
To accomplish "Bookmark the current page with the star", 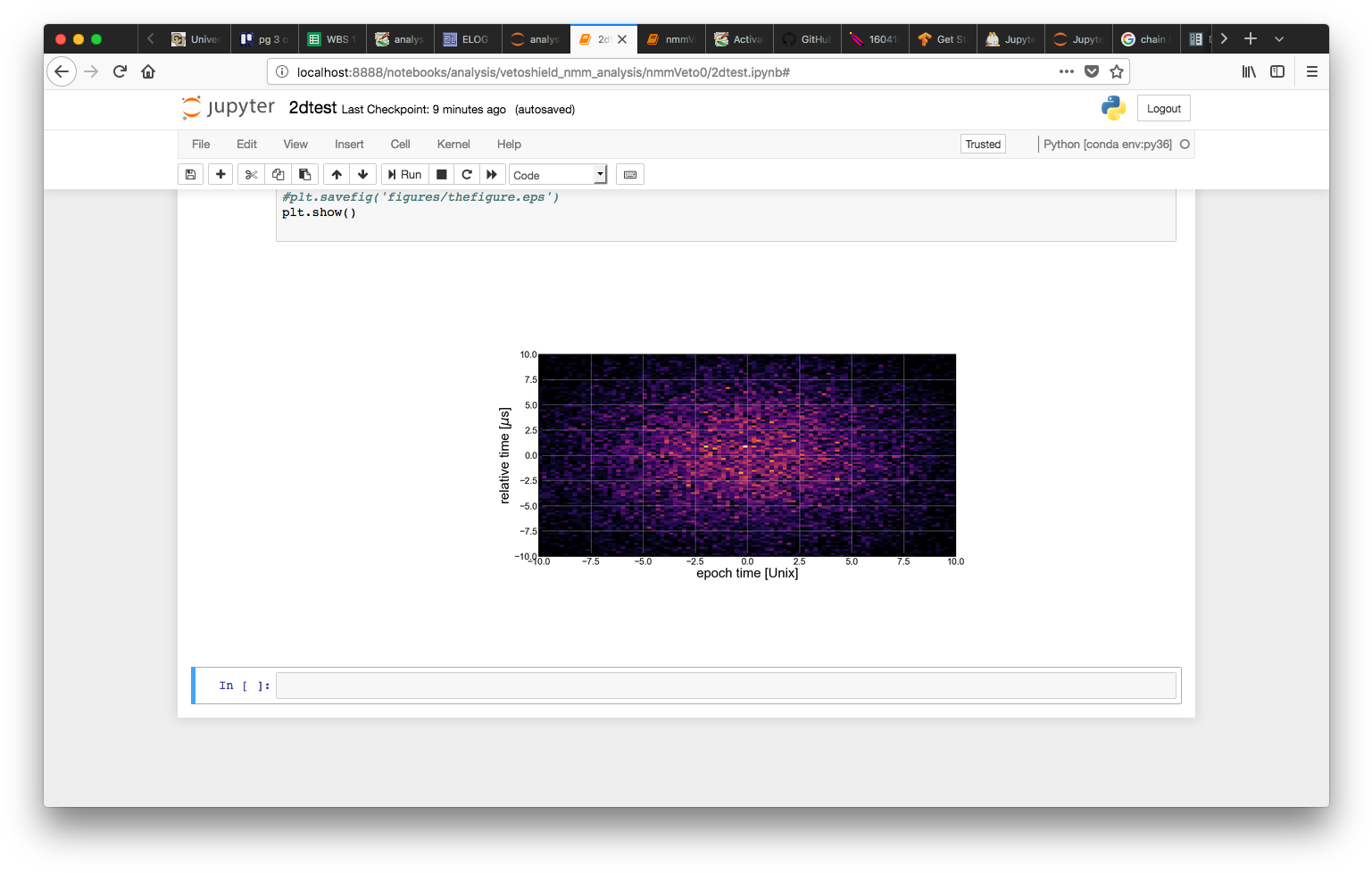I will [x=1117, y=71].
